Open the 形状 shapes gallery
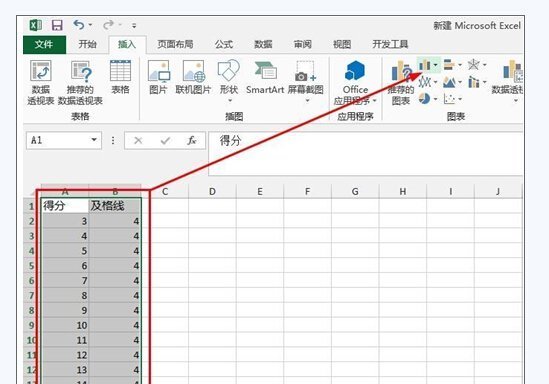 click(x=229, y=81)
